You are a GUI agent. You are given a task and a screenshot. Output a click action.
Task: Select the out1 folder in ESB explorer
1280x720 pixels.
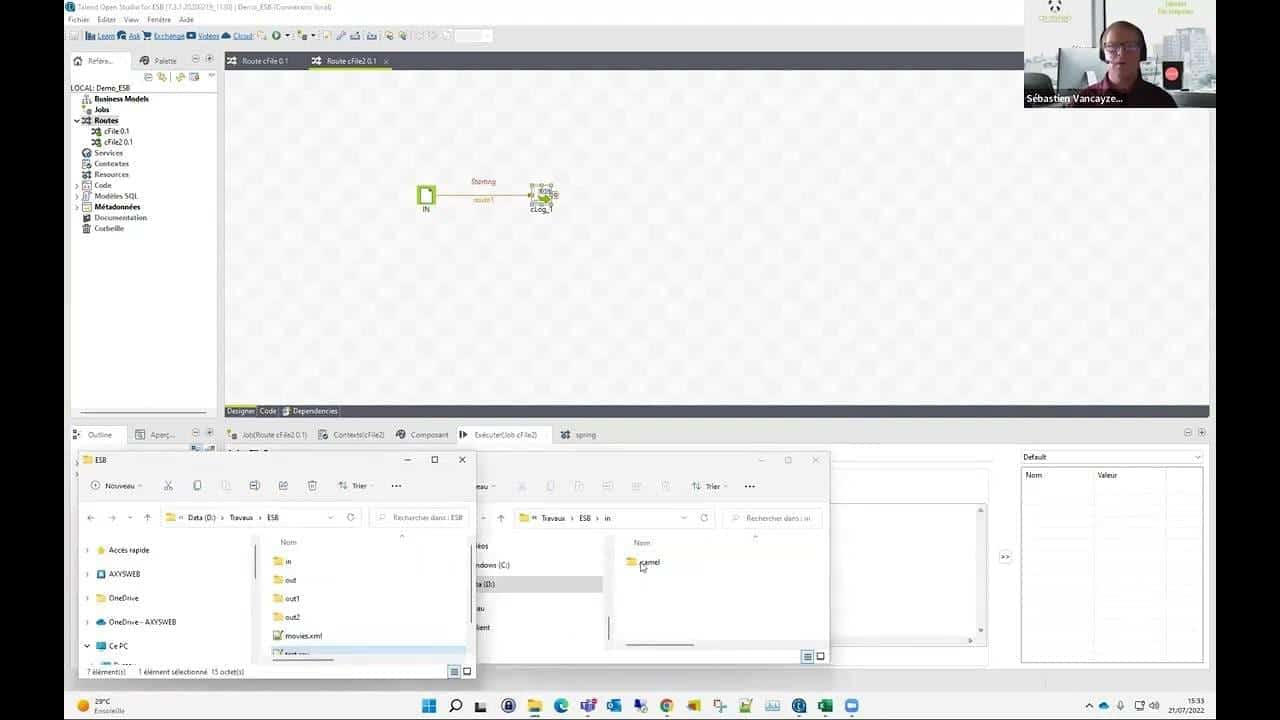click(286, 599)
